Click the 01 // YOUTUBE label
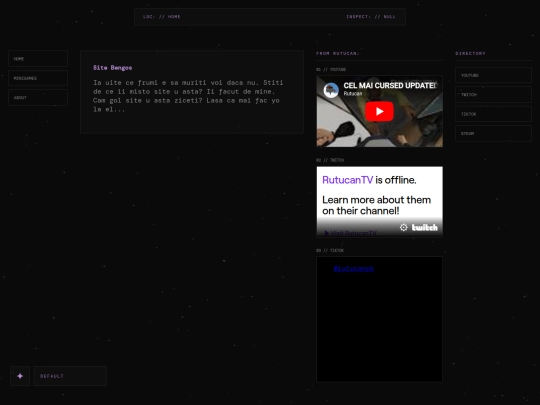The height and width of the screenshot is (405, 540). click(x=331, y=70)
